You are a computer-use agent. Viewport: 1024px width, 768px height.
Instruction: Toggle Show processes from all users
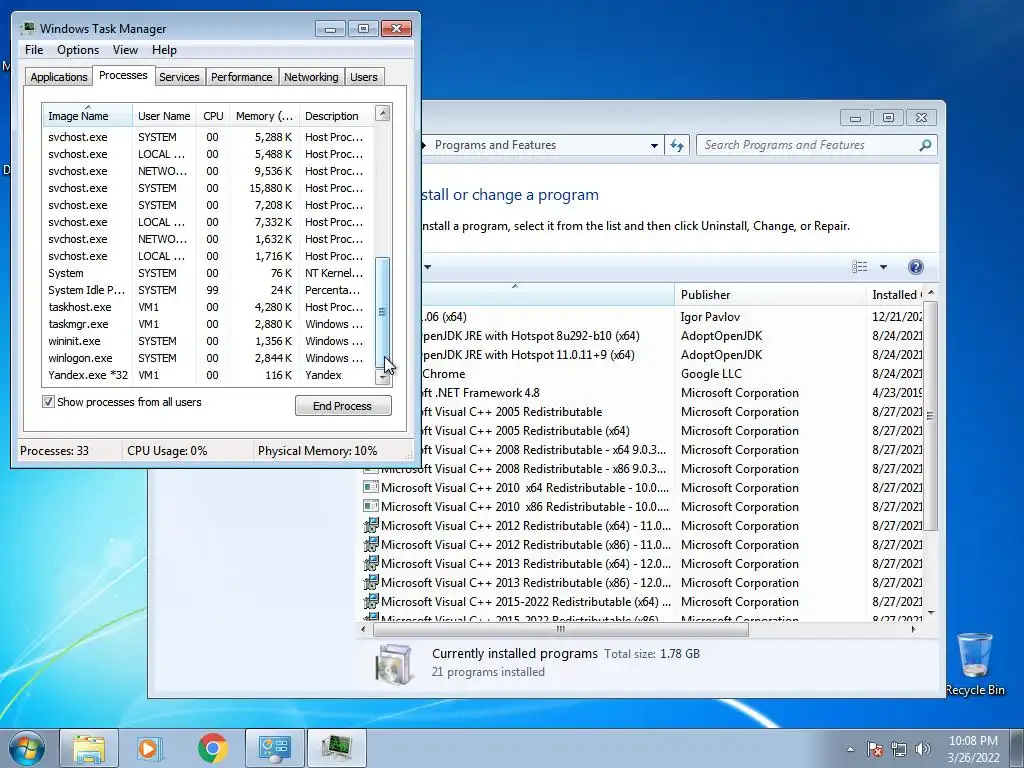coord(48,402)
